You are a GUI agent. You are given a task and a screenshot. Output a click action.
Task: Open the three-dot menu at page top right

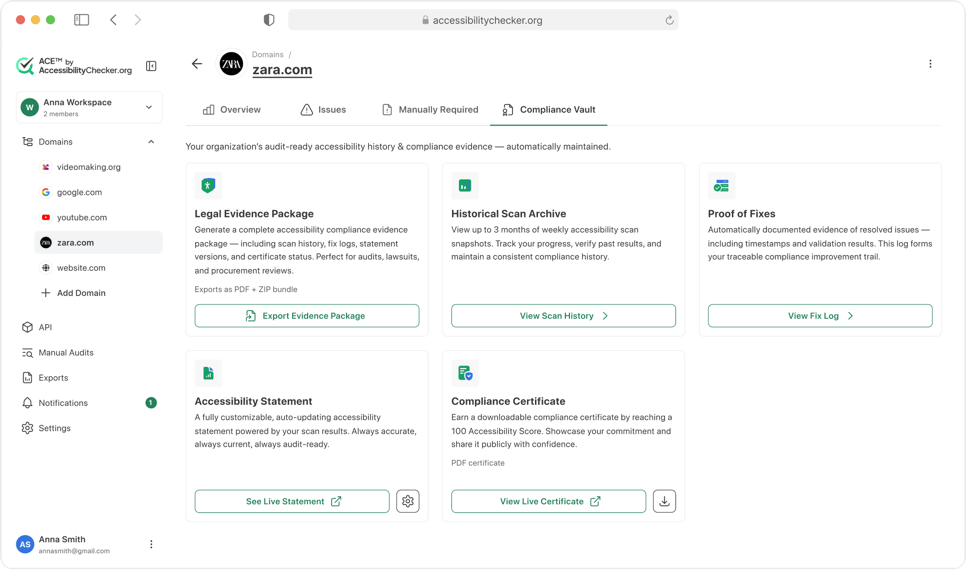[x=930, y=63]
